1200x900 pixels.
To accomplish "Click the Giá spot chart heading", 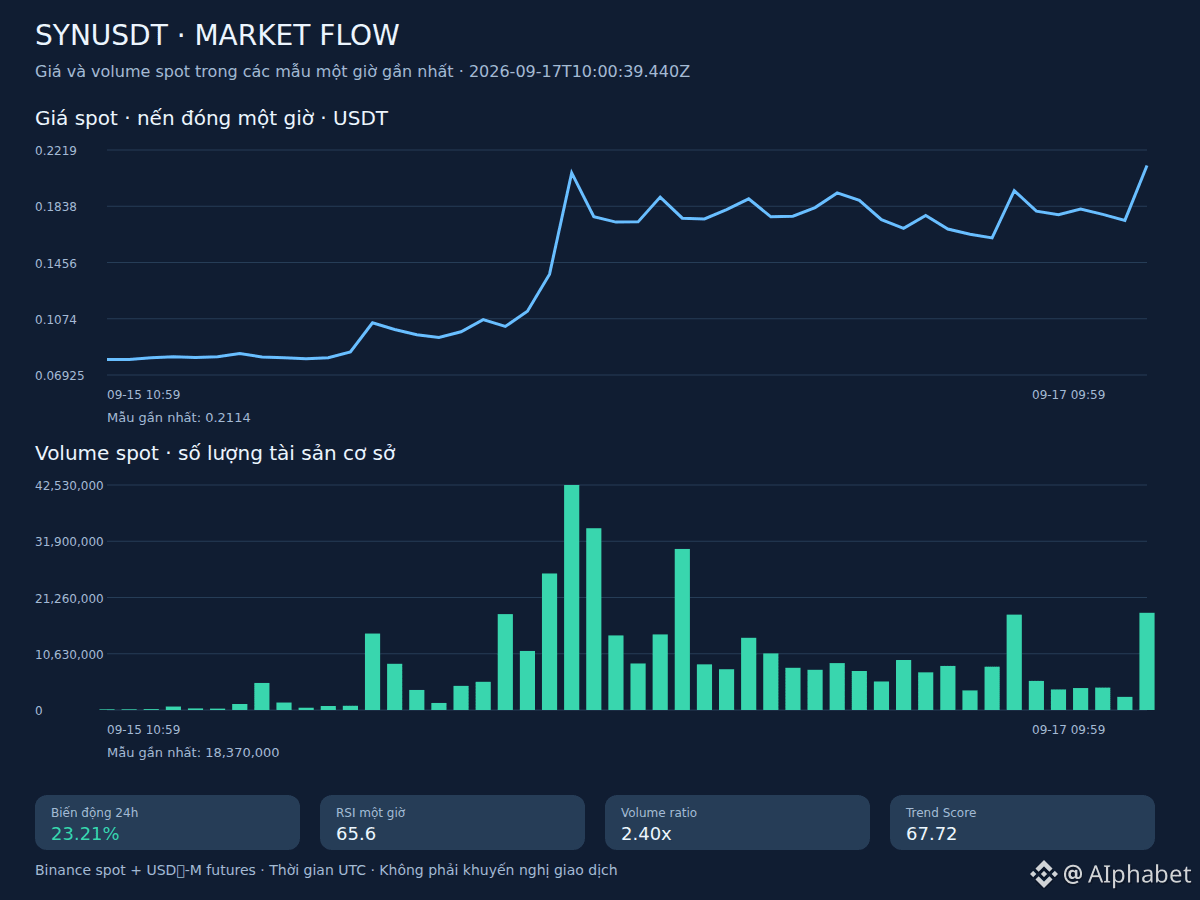I will tap(211, 119).
